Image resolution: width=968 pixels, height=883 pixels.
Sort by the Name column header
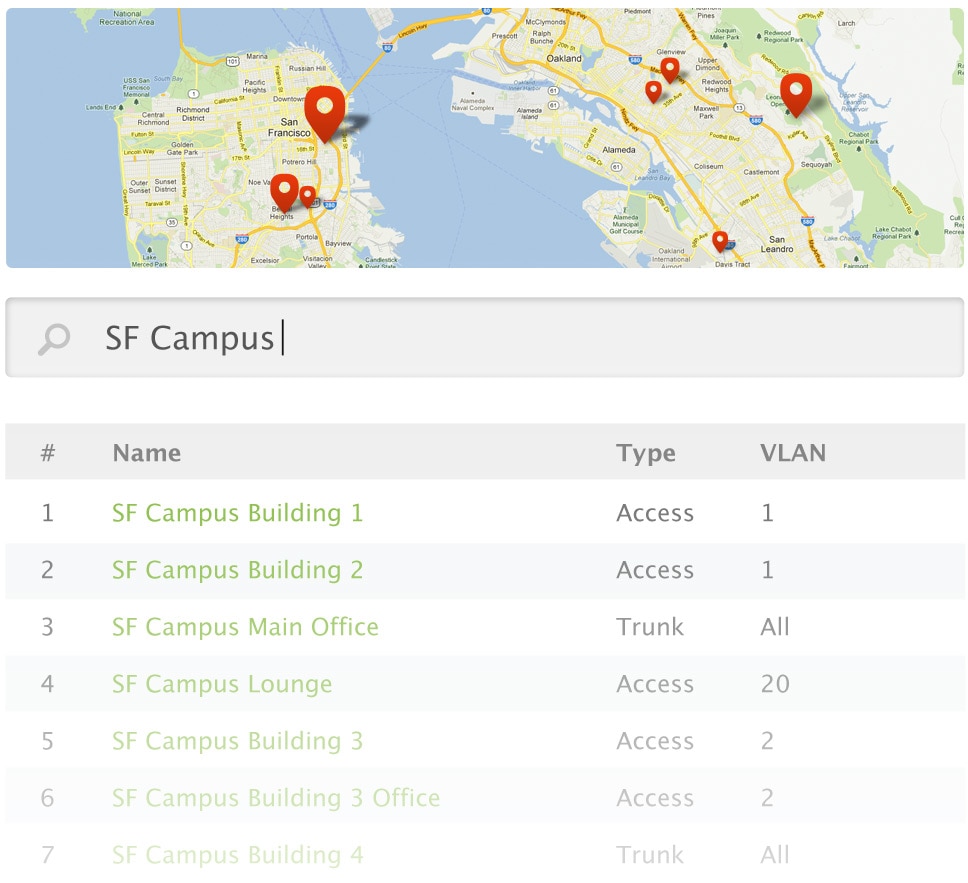147,453
